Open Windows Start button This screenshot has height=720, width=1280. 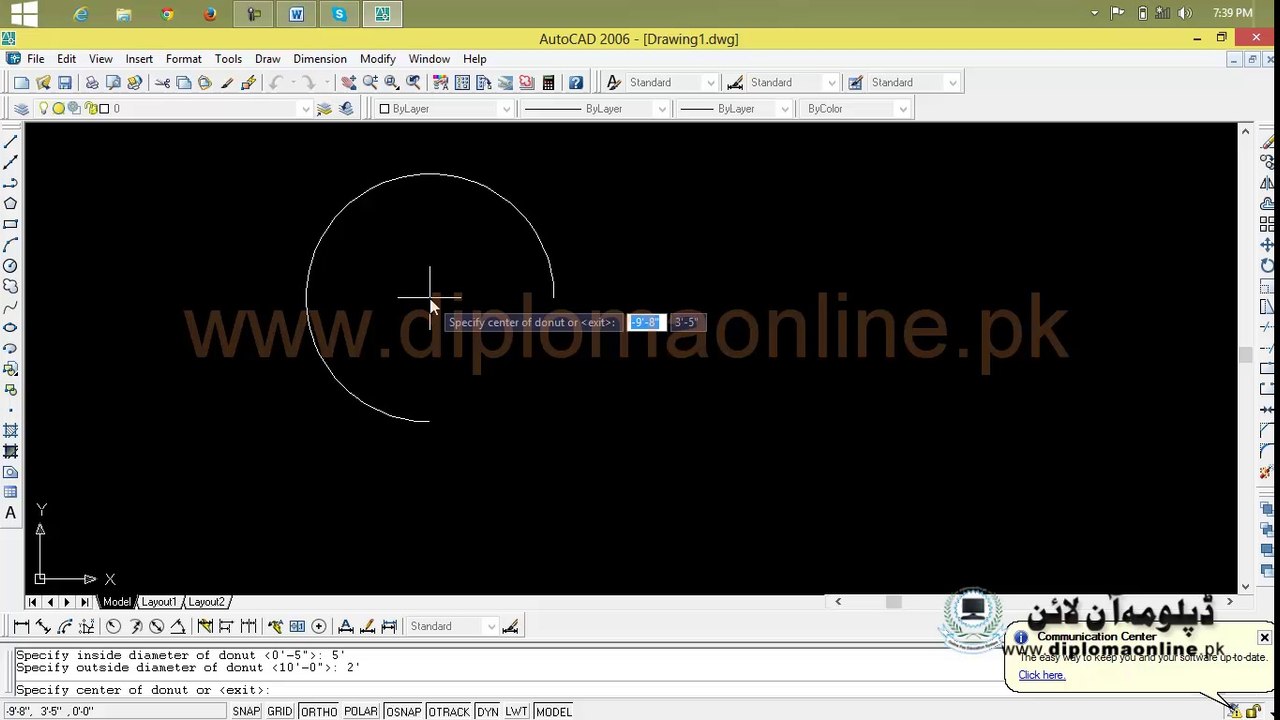[x=22, y=13]
